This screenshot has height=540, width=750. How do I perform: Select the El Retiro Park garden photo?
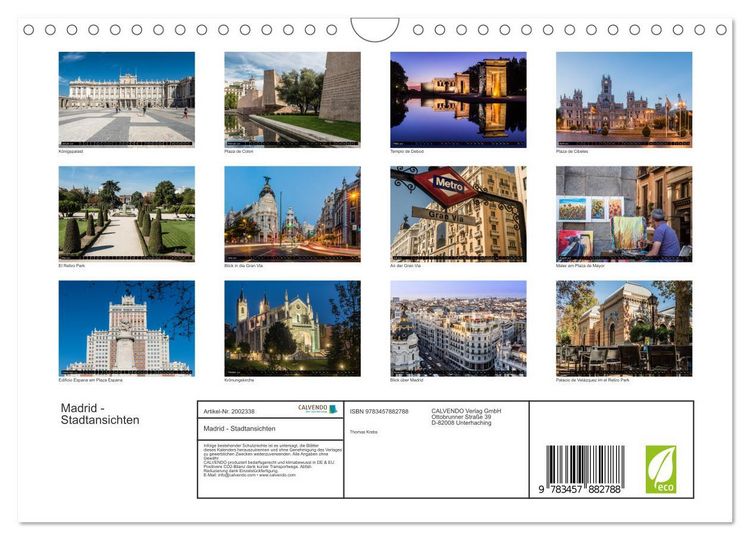click(127, 214)
